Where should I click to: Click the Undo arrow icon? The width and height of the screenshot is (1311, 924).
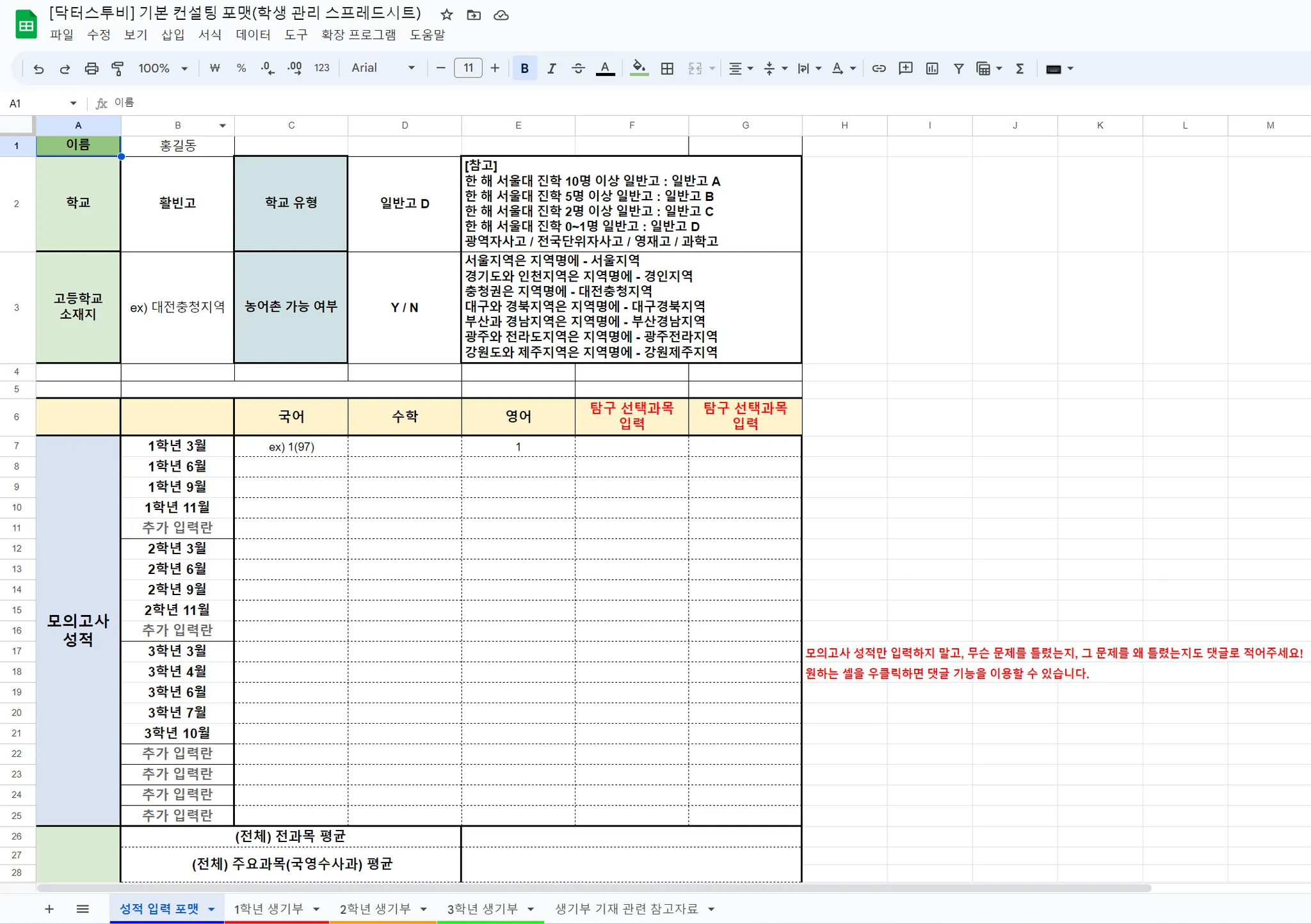pos(38,68)
